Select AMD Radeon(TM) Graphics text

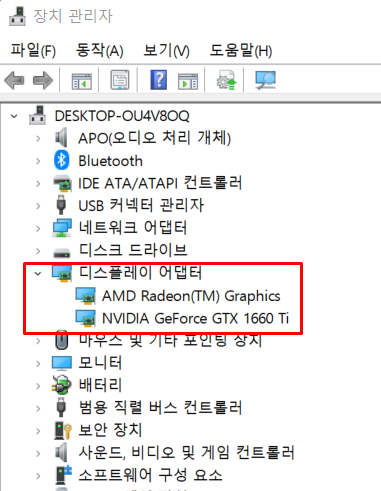(191, 296)
